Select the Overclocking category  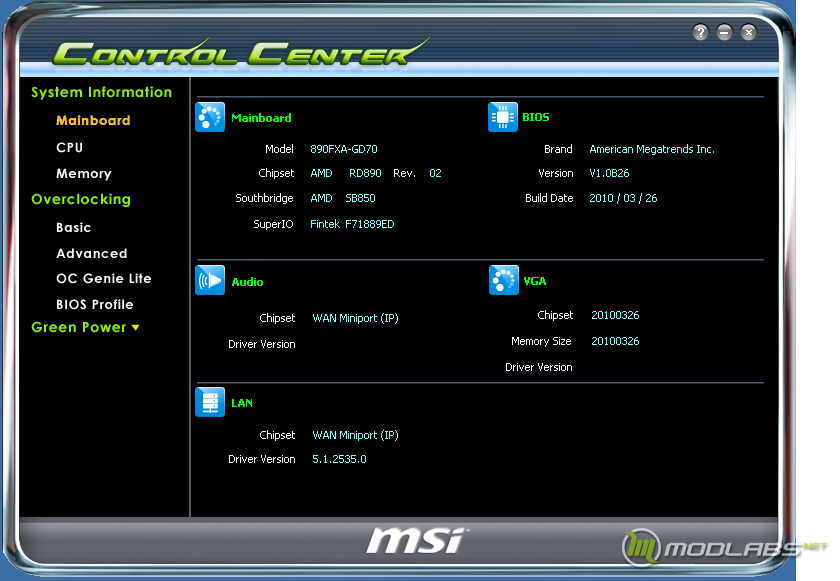click(81, 199)
